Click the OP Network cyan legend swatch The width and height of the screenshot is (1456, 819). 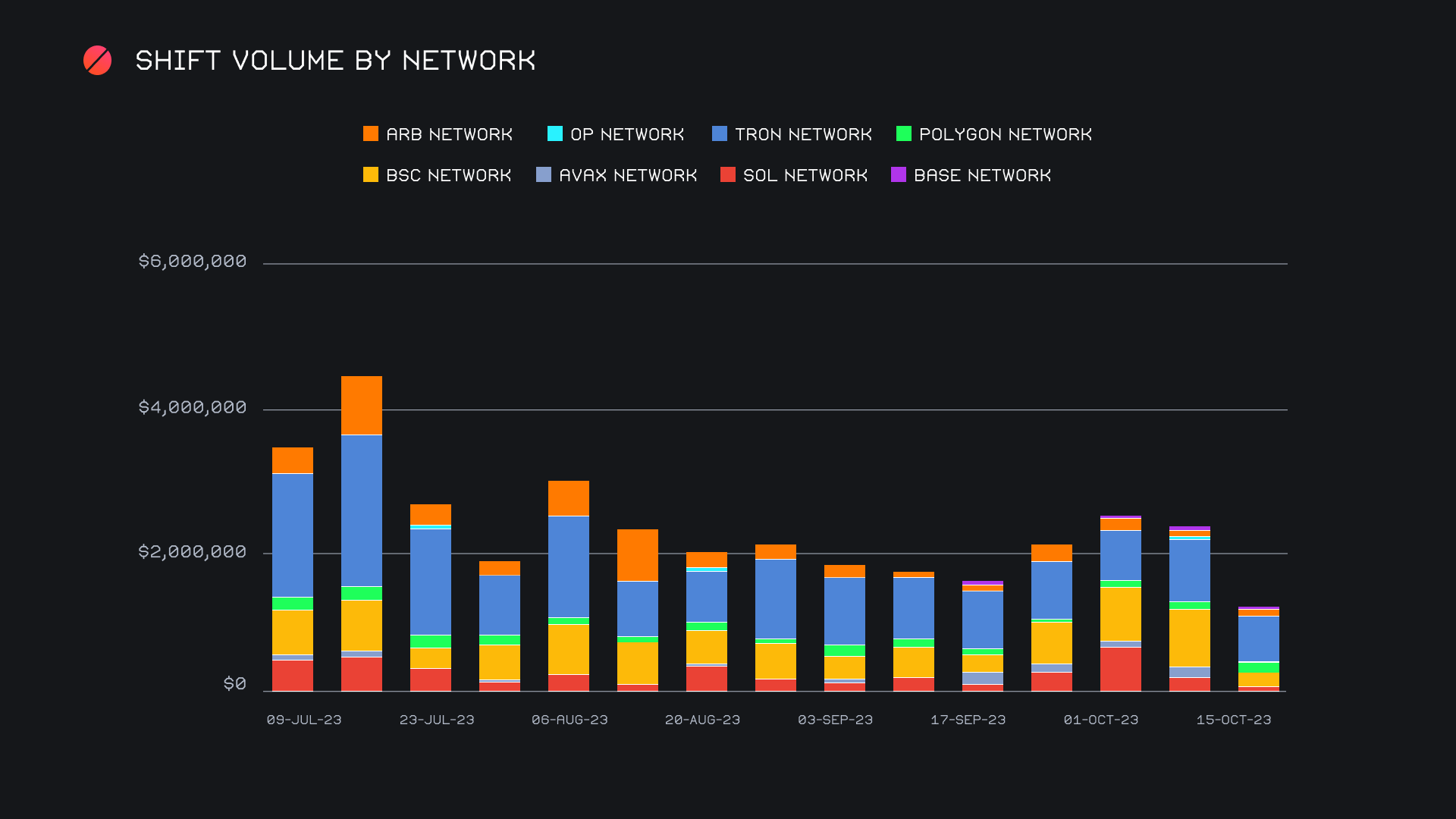tap(555, 134)
